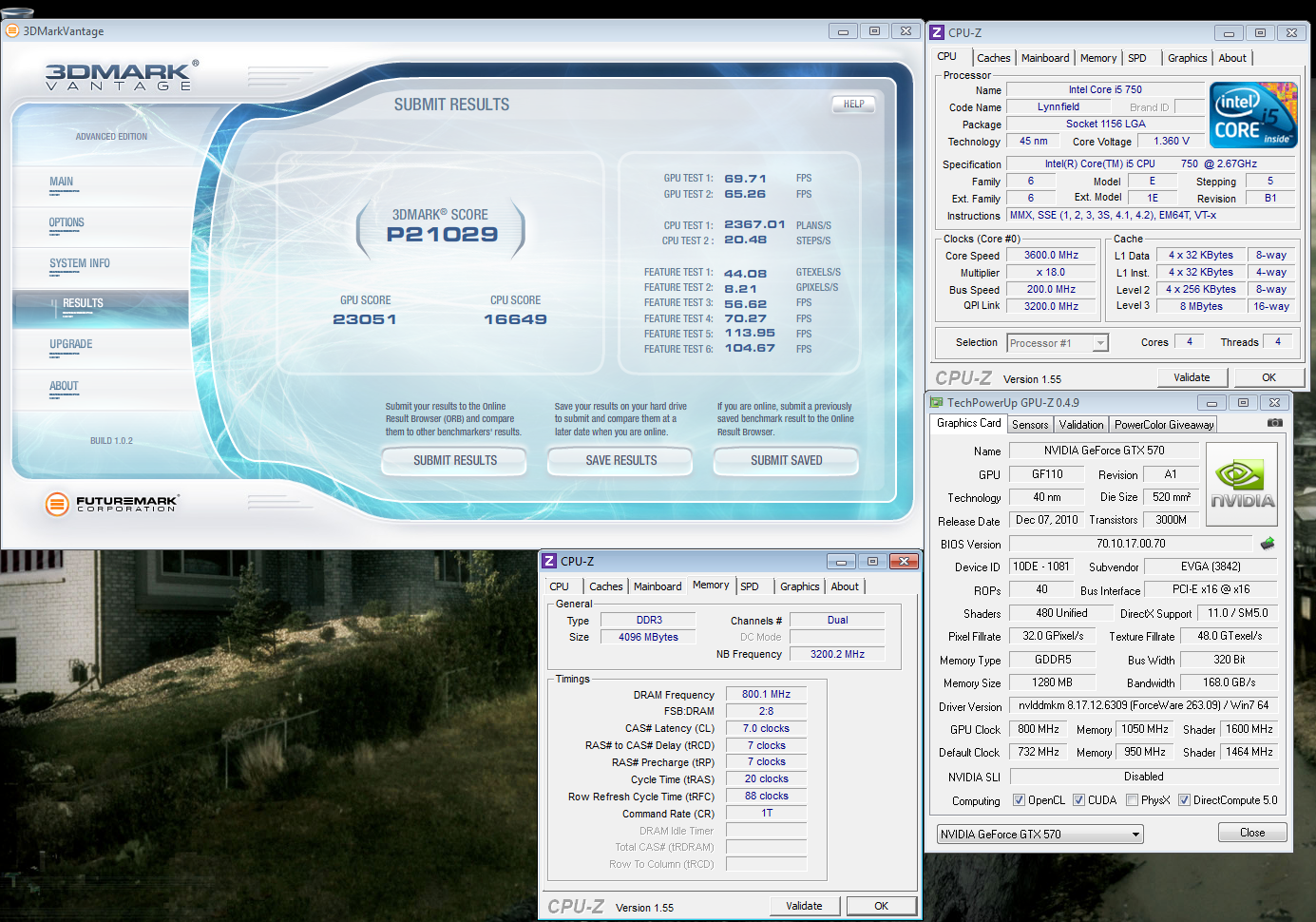Open the PowerColor Giveaway tab
Viewport: 1316px width, 922px height.
click(1164, 425)
